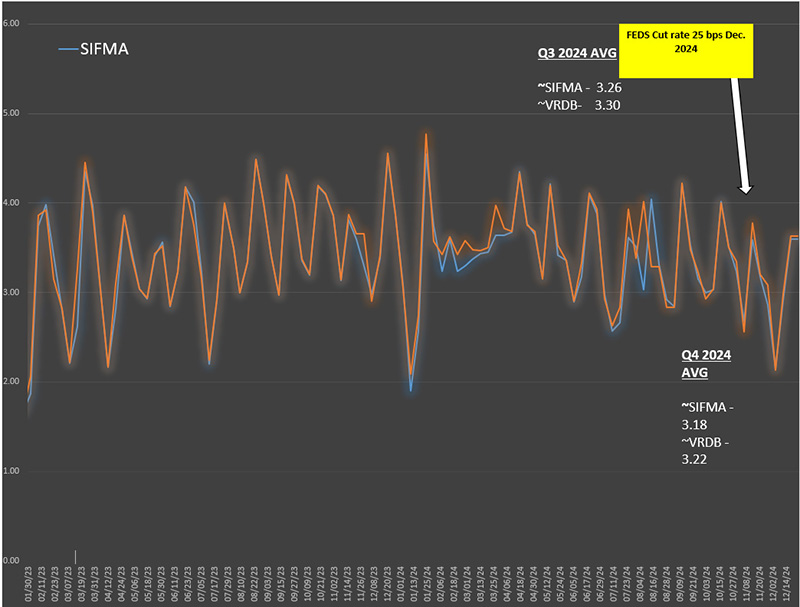Click the 10/09/23 date label

(x=308, y=584)
